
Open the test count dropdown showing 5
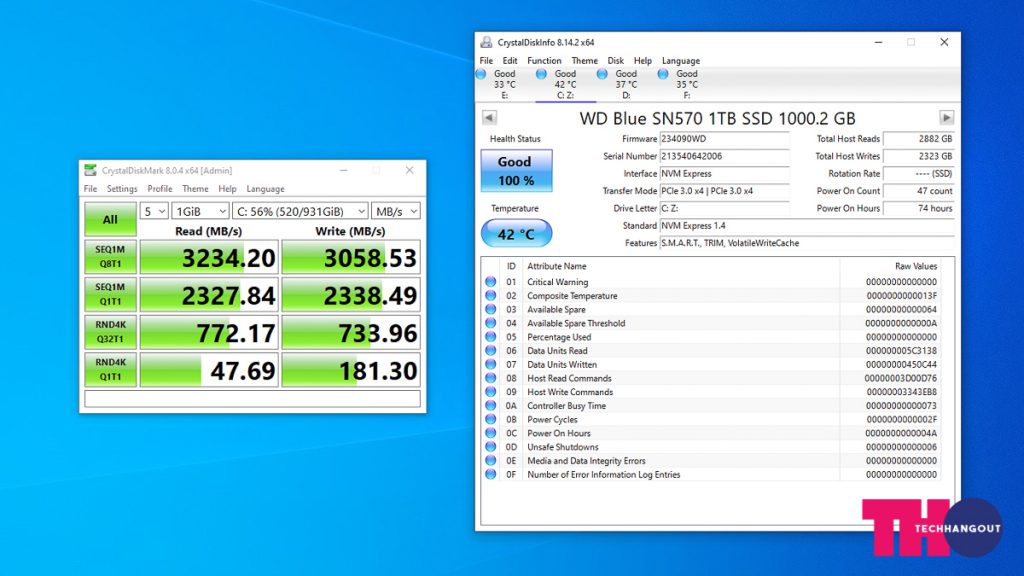tap(154, 211)
